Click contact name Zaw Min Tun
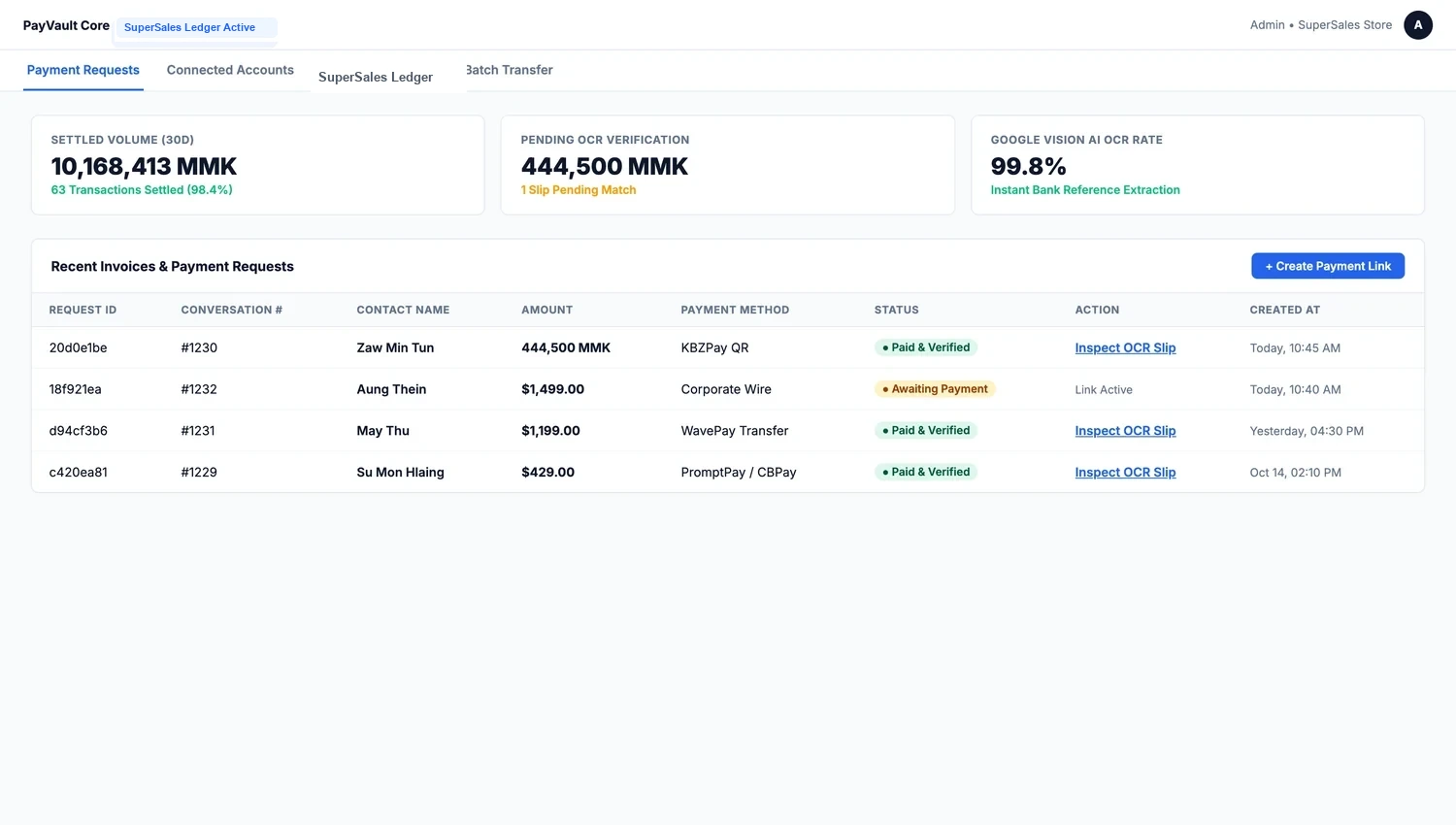Screen dimensions: 1456x825 click(x=395, y=347)
